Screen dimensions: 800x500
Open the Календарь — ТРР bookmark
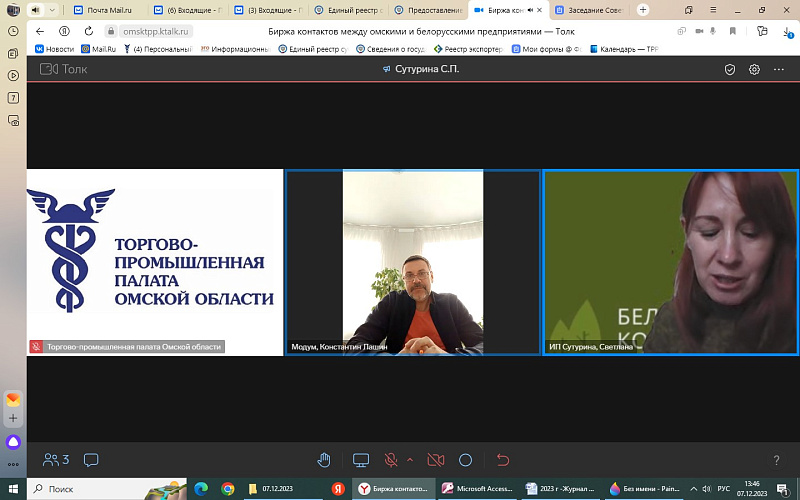point(624,49)
